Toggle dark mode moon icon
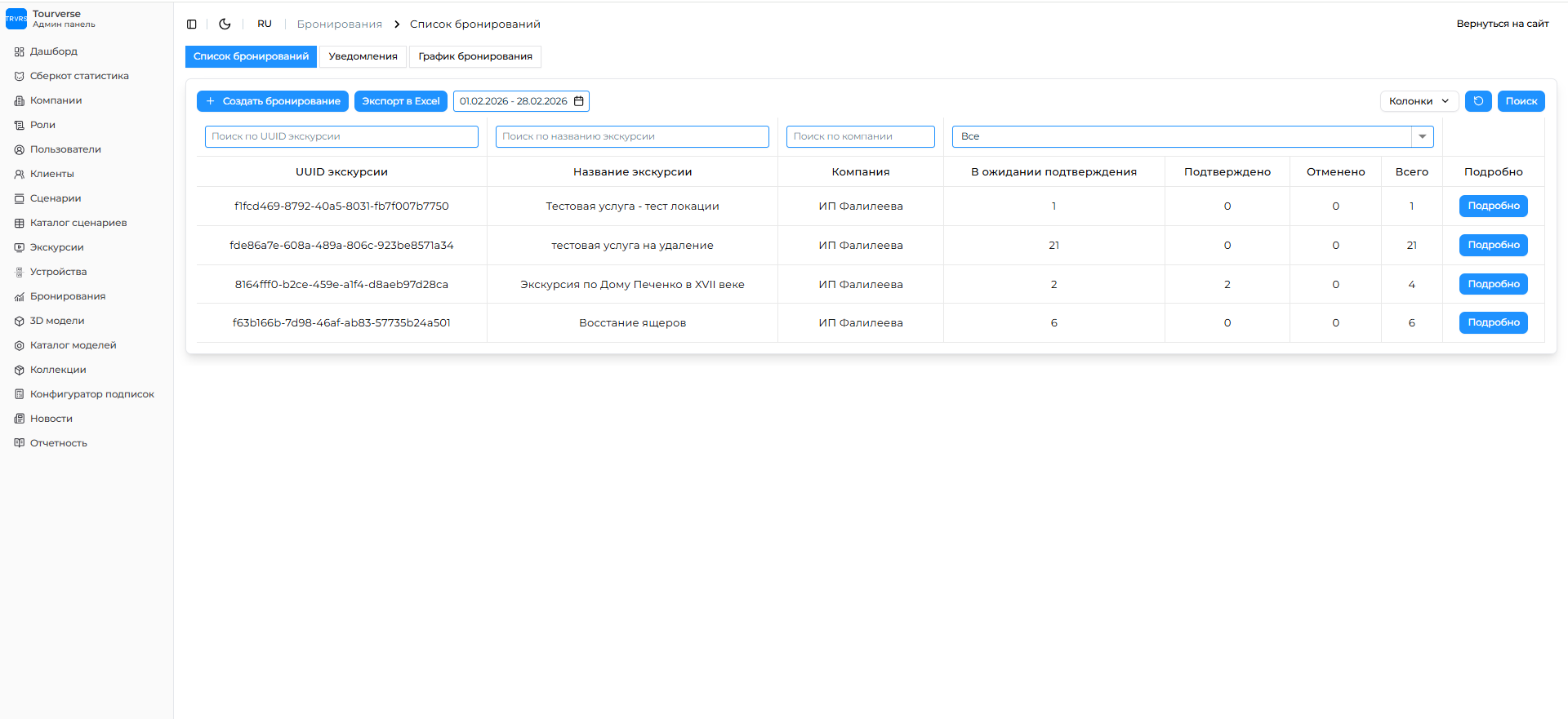Screen dimensions: 1568x719 225,24
